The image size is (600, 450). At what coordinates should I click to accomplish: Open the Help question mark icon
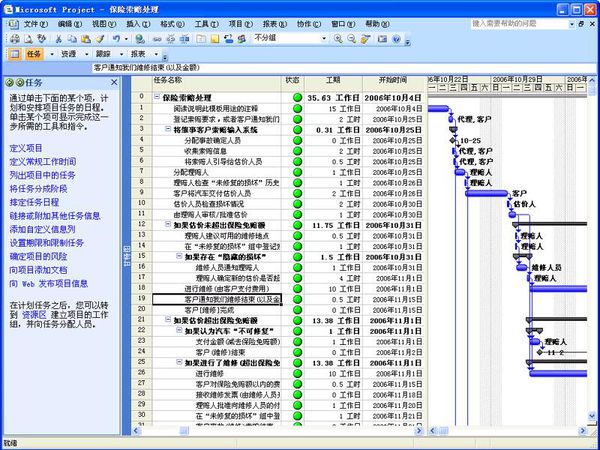click(396, 39)
